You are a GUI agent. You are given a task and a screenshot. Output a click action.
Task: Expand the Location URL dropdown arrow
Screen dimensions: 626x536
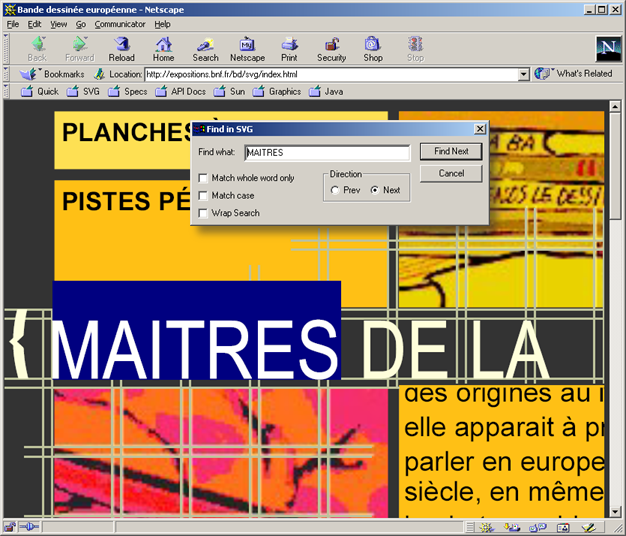coord(523,74)
